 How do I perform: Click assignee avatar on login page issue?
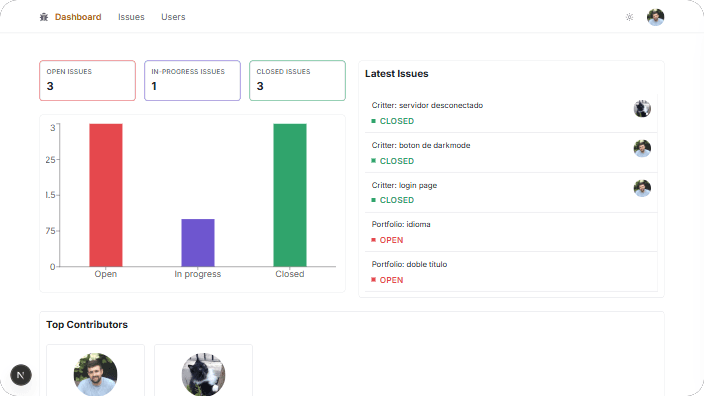[642, 189]
